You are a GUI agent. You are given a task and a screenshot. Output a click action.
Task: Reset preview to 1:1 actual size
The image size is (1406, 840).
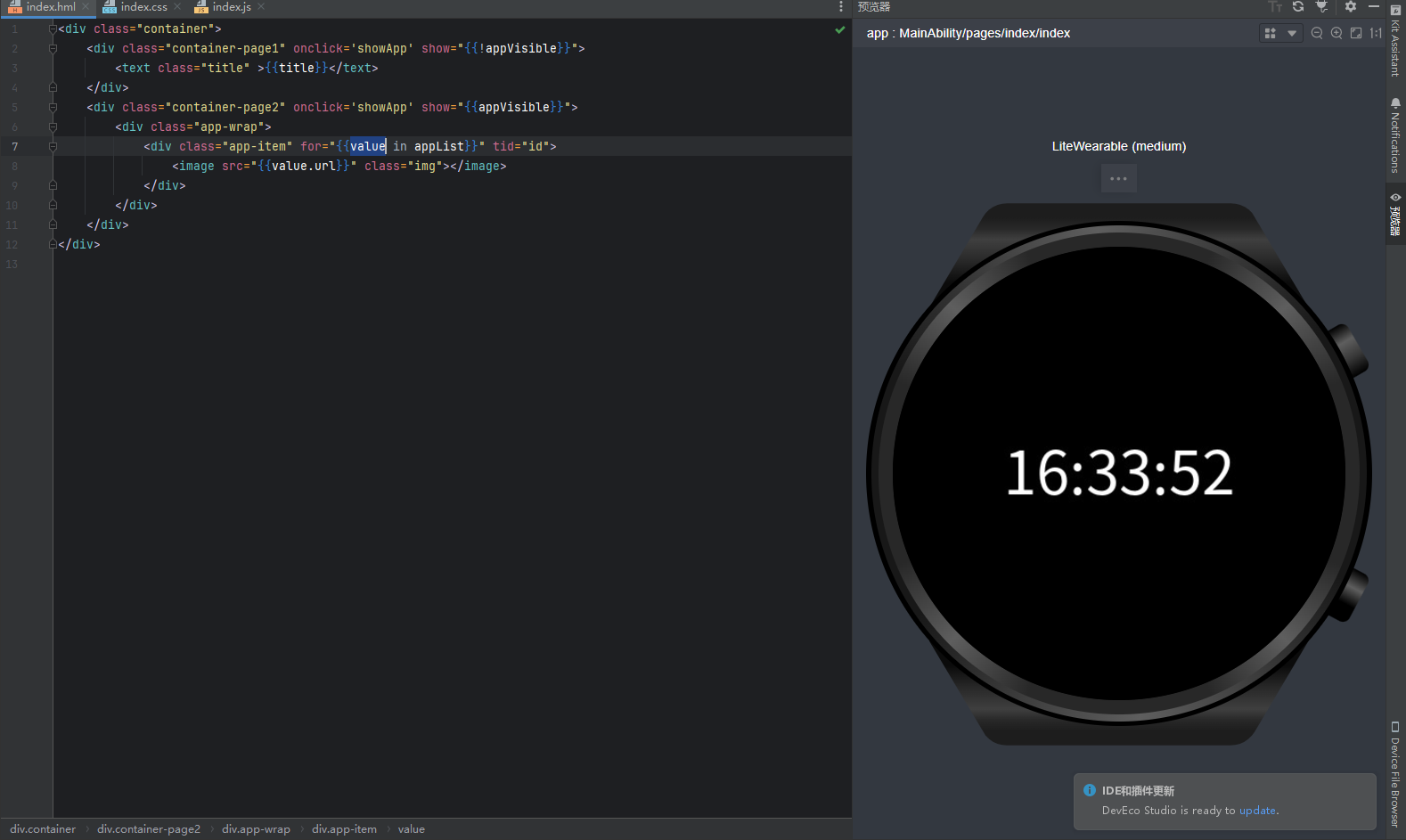[x=1376, y=33]
